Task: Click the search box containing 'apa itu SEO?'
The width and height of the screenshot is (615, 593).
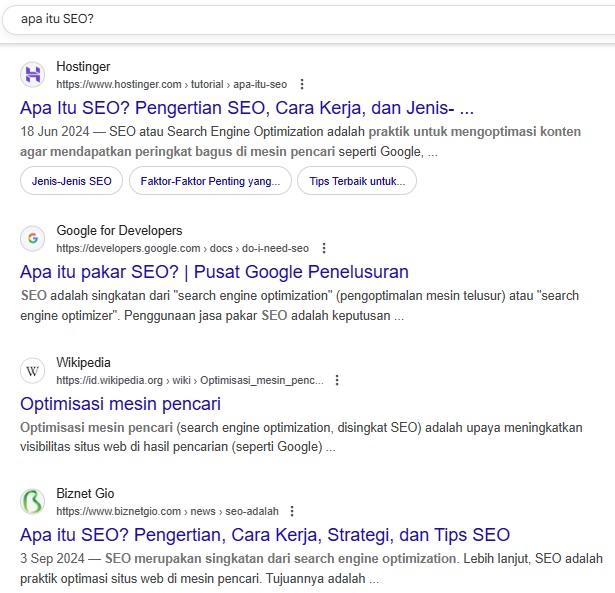Action: coord(310,19)
